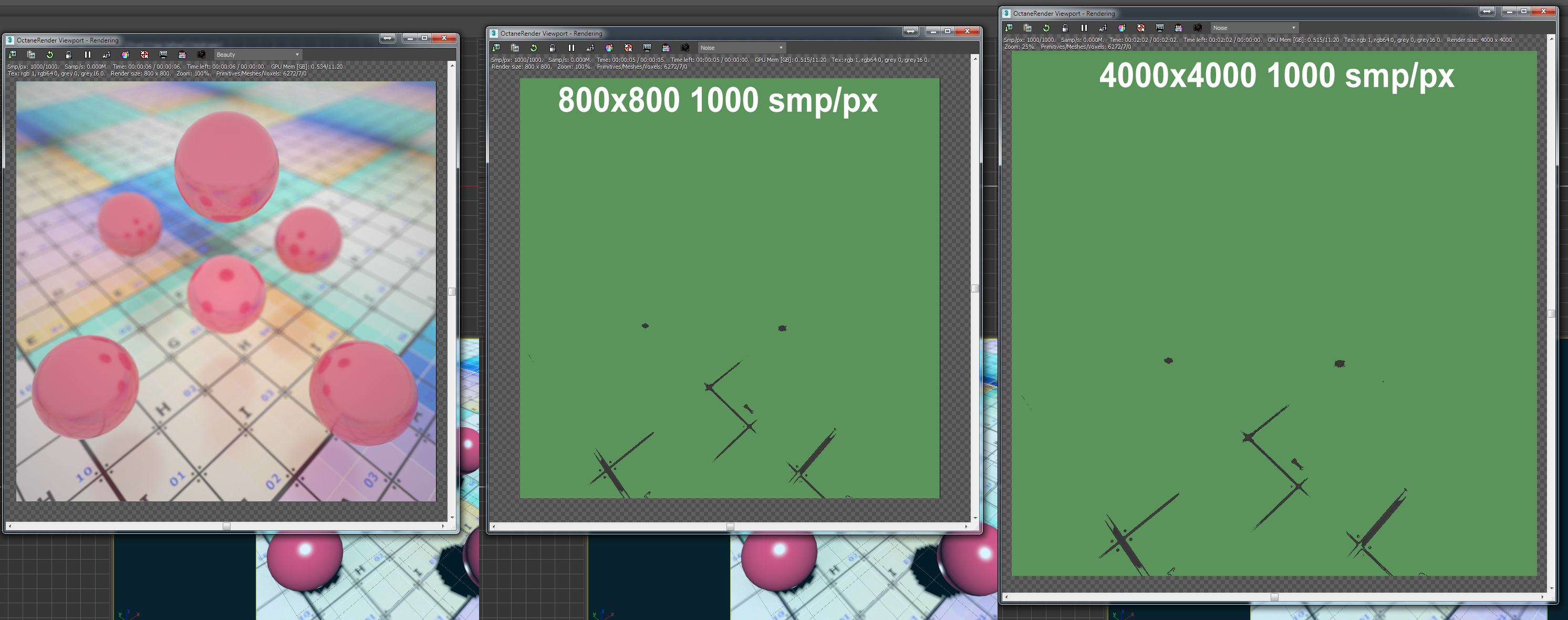Toggle viewport lock in middle Noise viewport
The height and width of the screenshot is (620, 1568).
click(x=552, y=48)
